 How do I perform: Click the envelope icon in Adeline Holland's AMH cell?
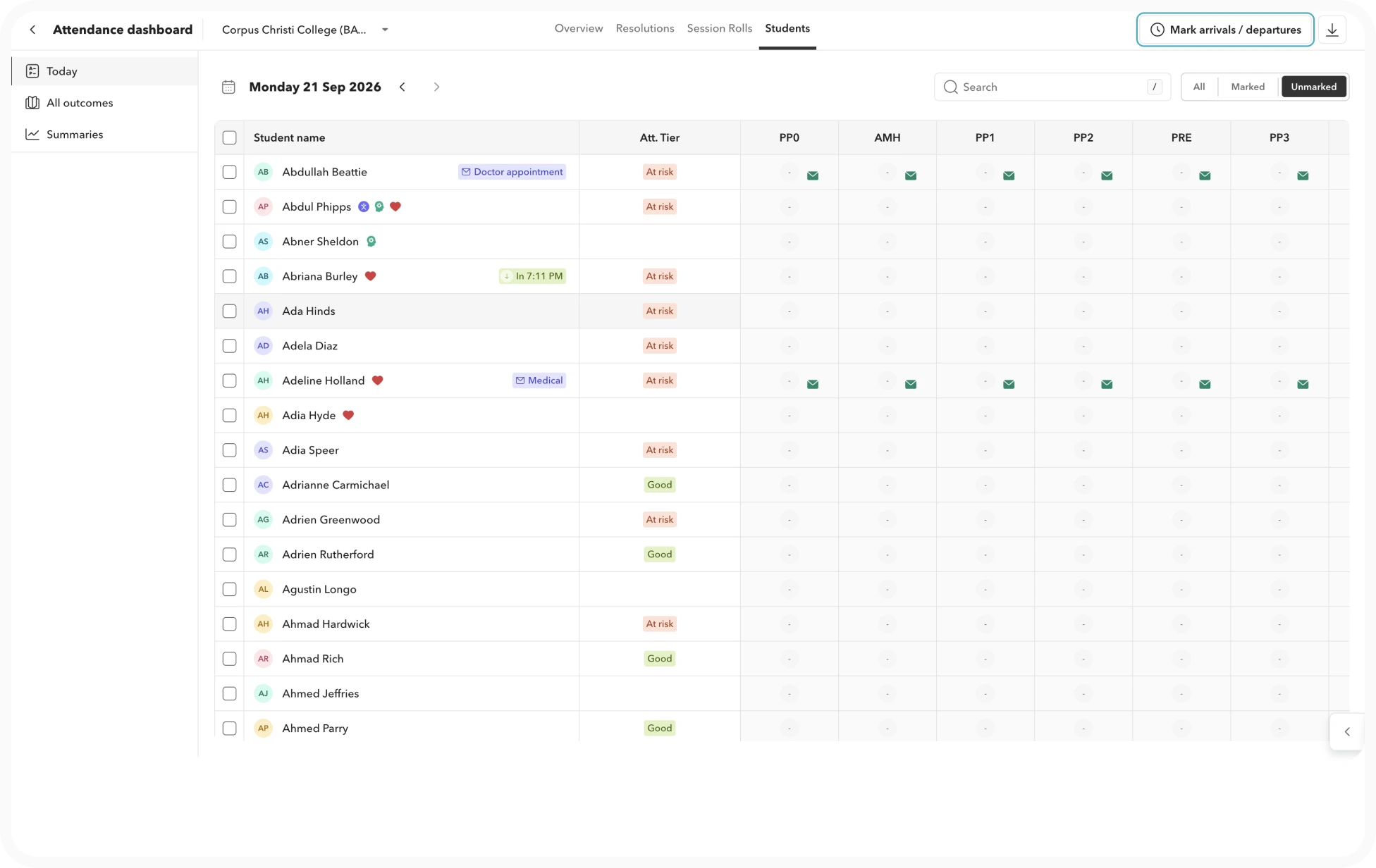[911, 384]
